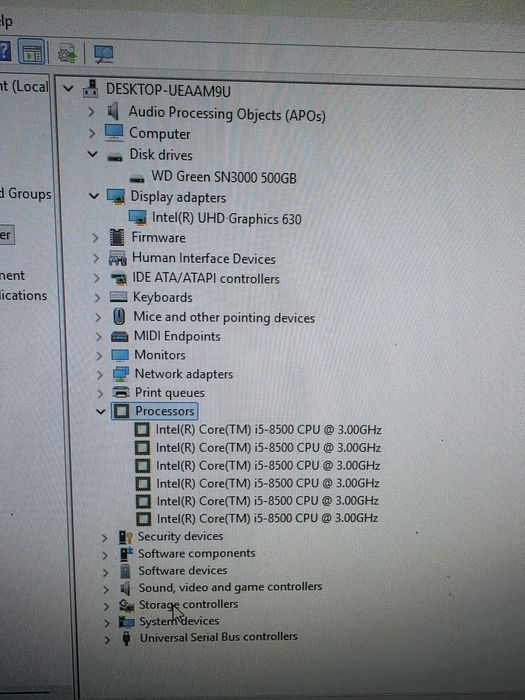Expand the Network adapters chevron
Screen dimensions: 525x700
[100, 375]
